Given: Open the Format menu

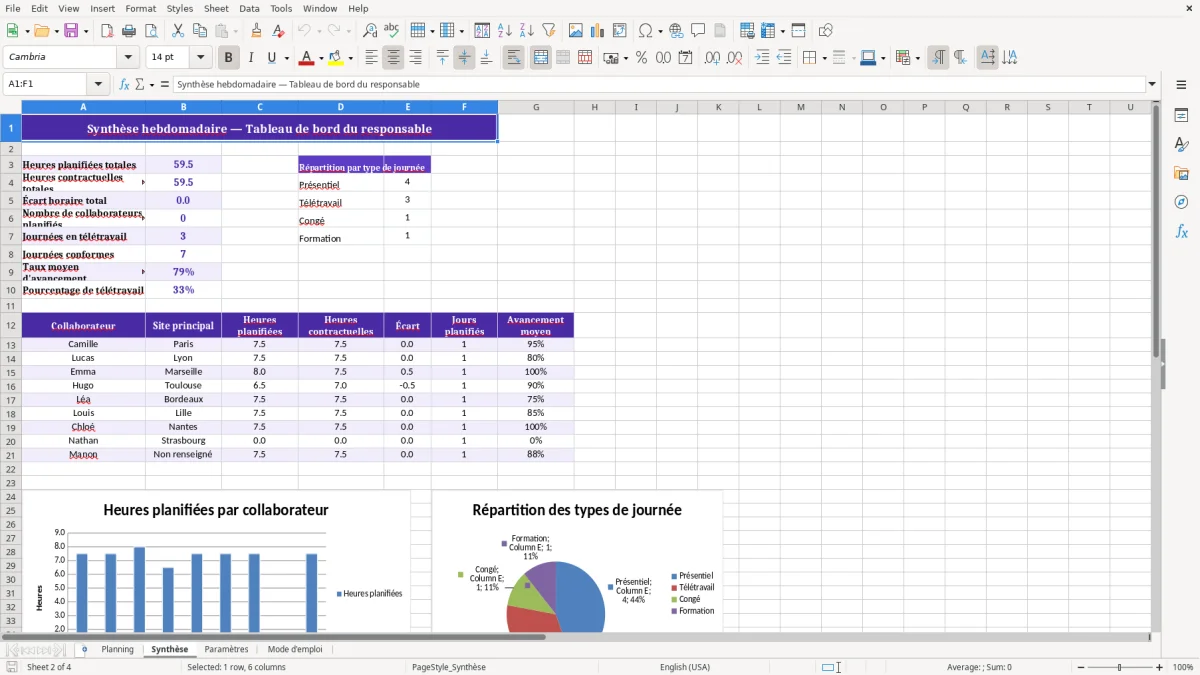Looking at the screenshot, I should 140,8.
